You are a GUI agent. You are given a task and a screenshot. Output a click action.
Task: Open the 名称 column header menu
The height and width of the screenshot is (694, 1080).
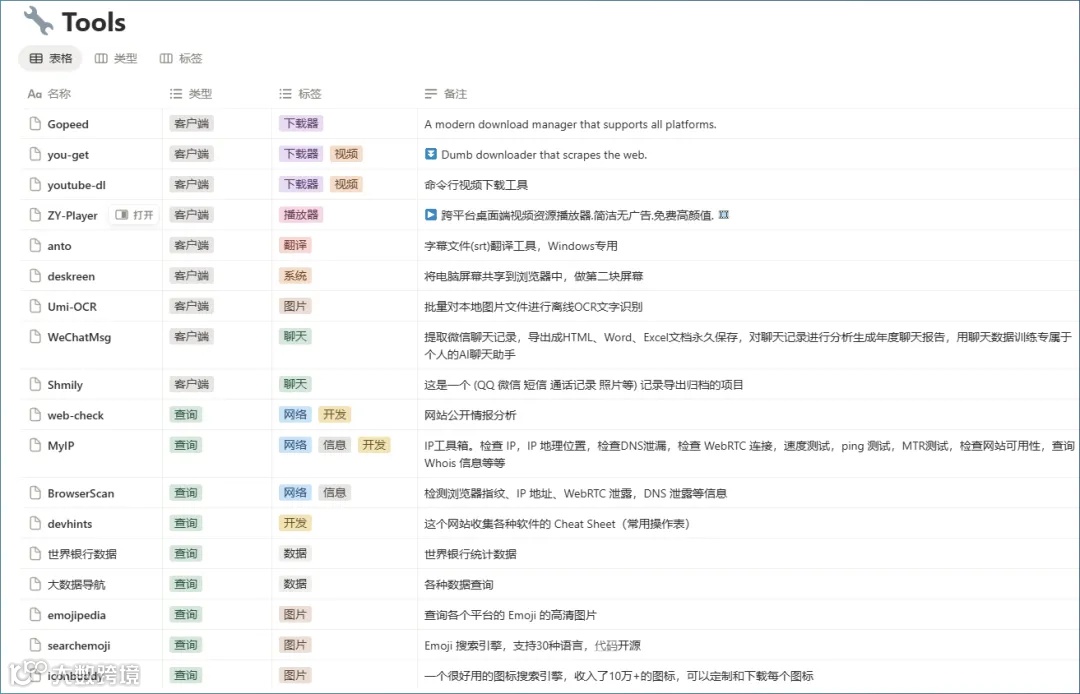pos(51,94)
